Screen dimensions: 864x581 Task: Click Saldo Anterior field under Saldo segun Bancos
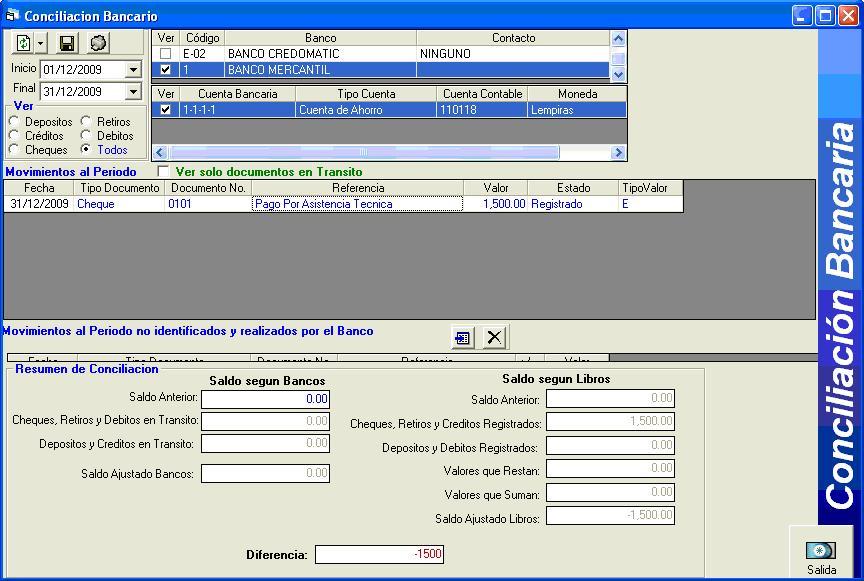coord(266,399)
